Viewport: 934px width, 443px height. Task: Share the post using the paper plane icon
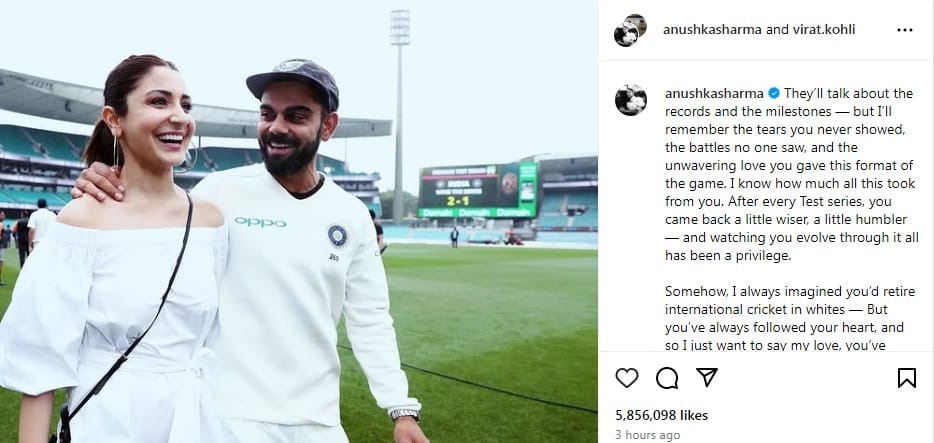pos(707,378)
